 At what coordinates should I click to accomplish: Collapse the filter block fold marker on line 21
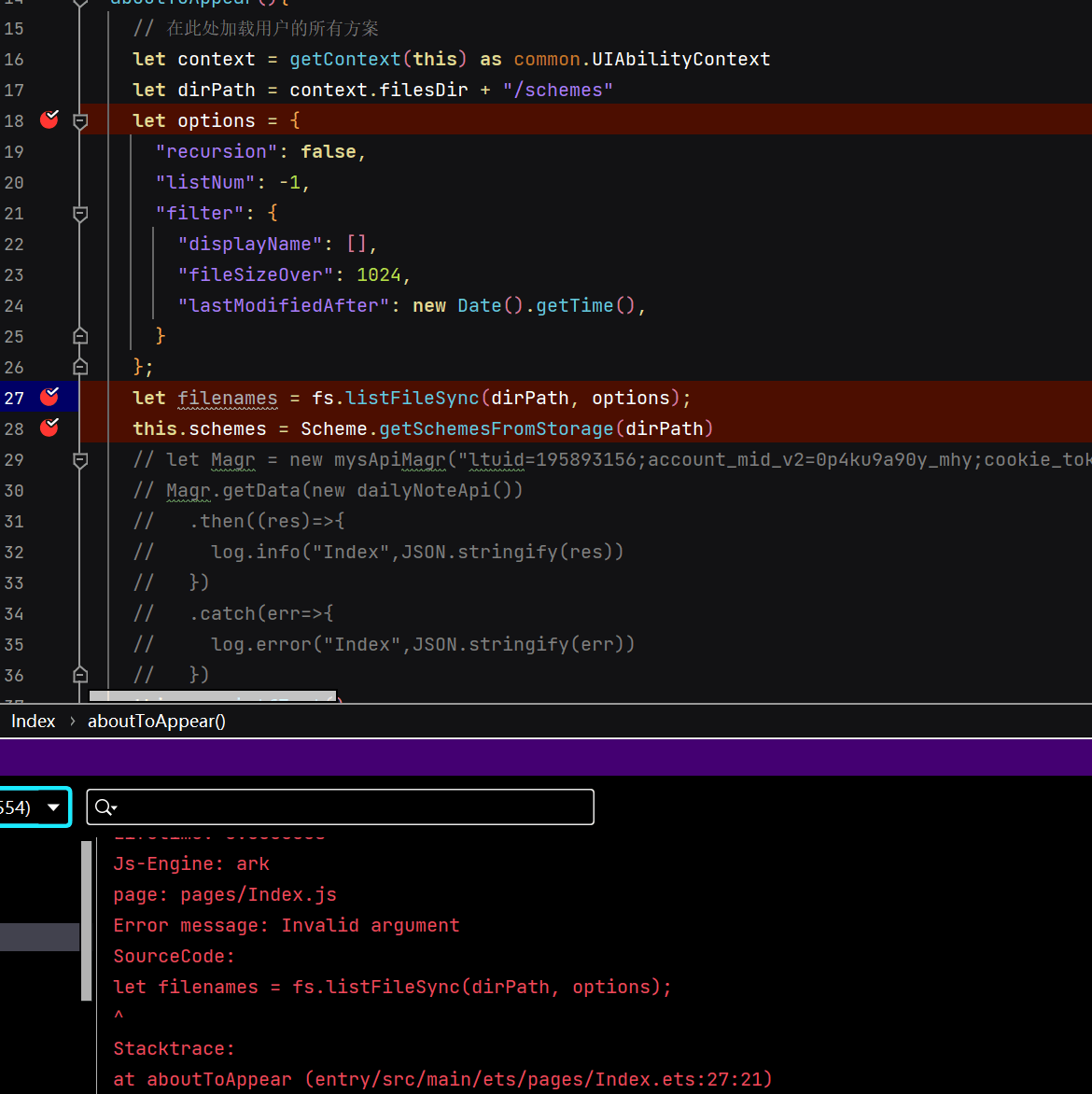(x=80, y=214)
